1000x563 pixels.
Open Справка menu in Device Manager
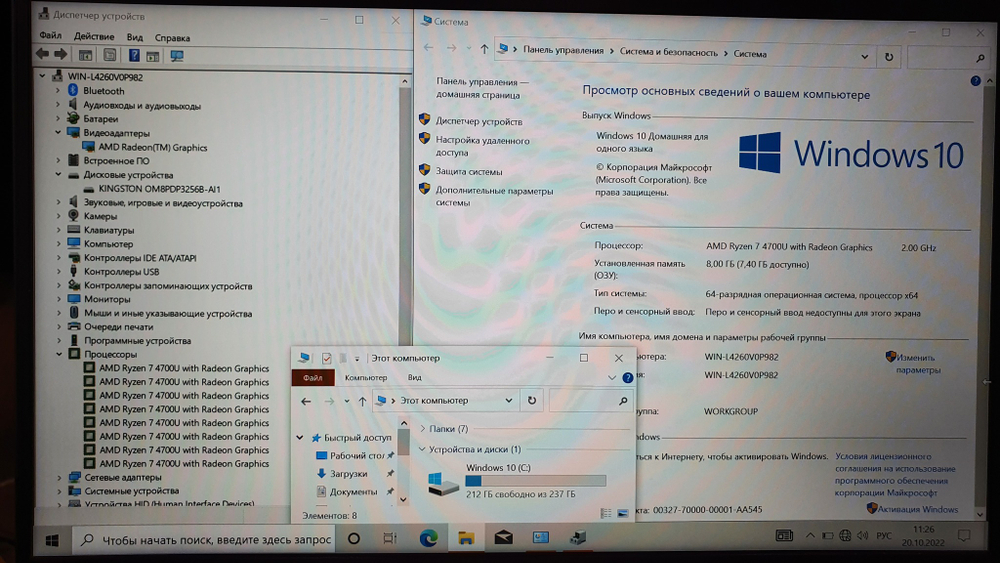click(172, 38)
